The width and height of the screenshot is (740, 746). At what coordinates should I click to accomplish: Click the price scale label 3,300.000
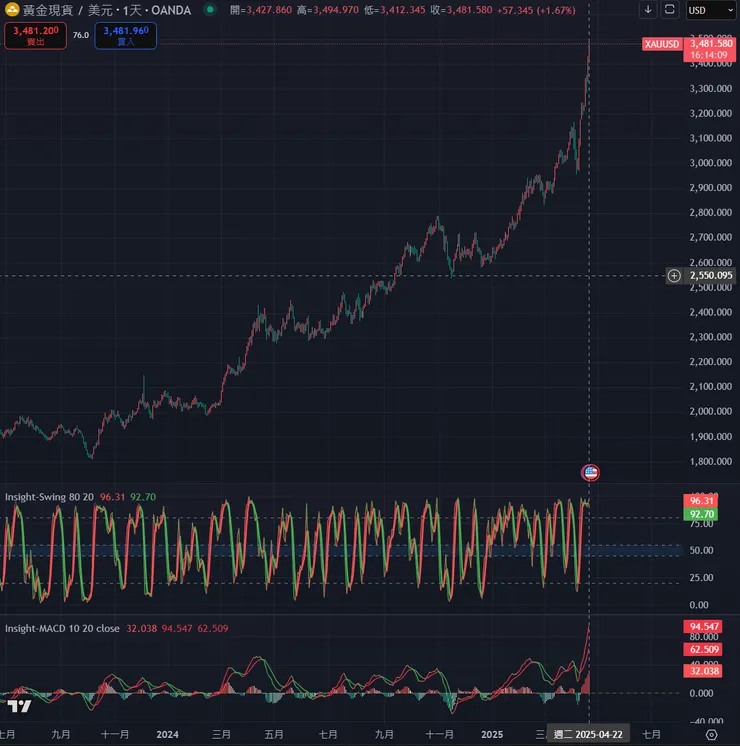coord(711,88)
